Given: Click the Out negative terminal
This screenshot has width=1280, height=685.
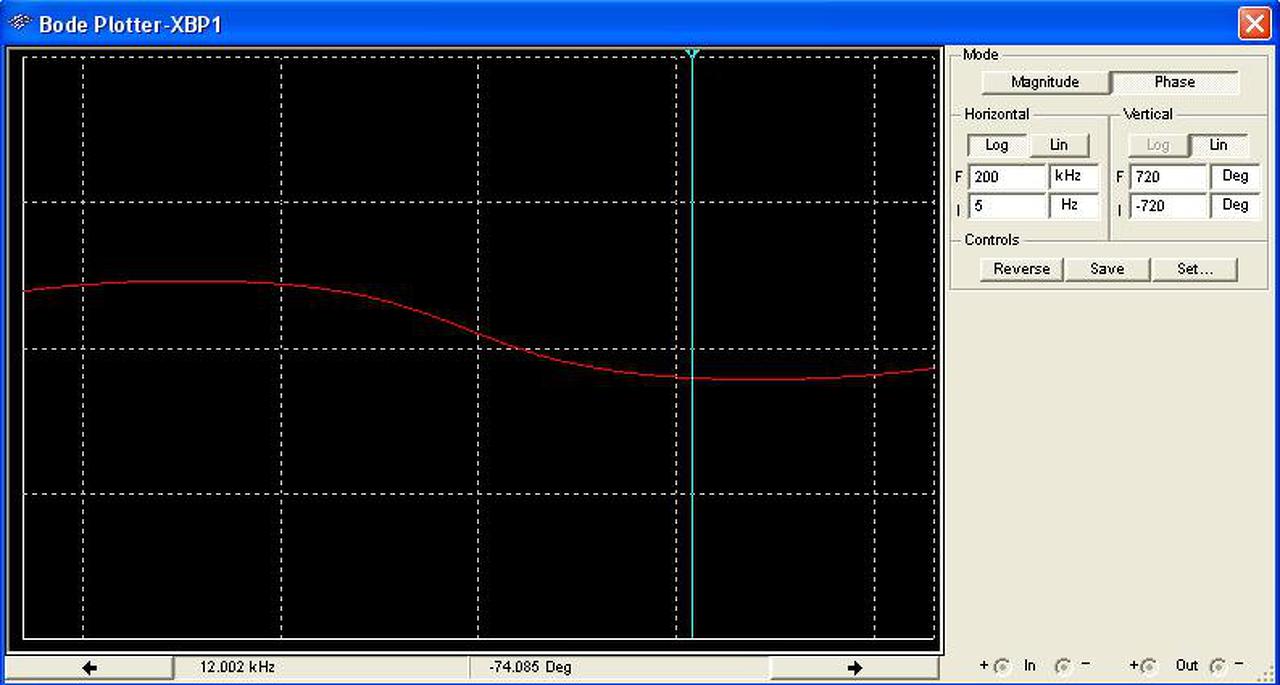Looking at the screenshot, I should coord(1217,666).
